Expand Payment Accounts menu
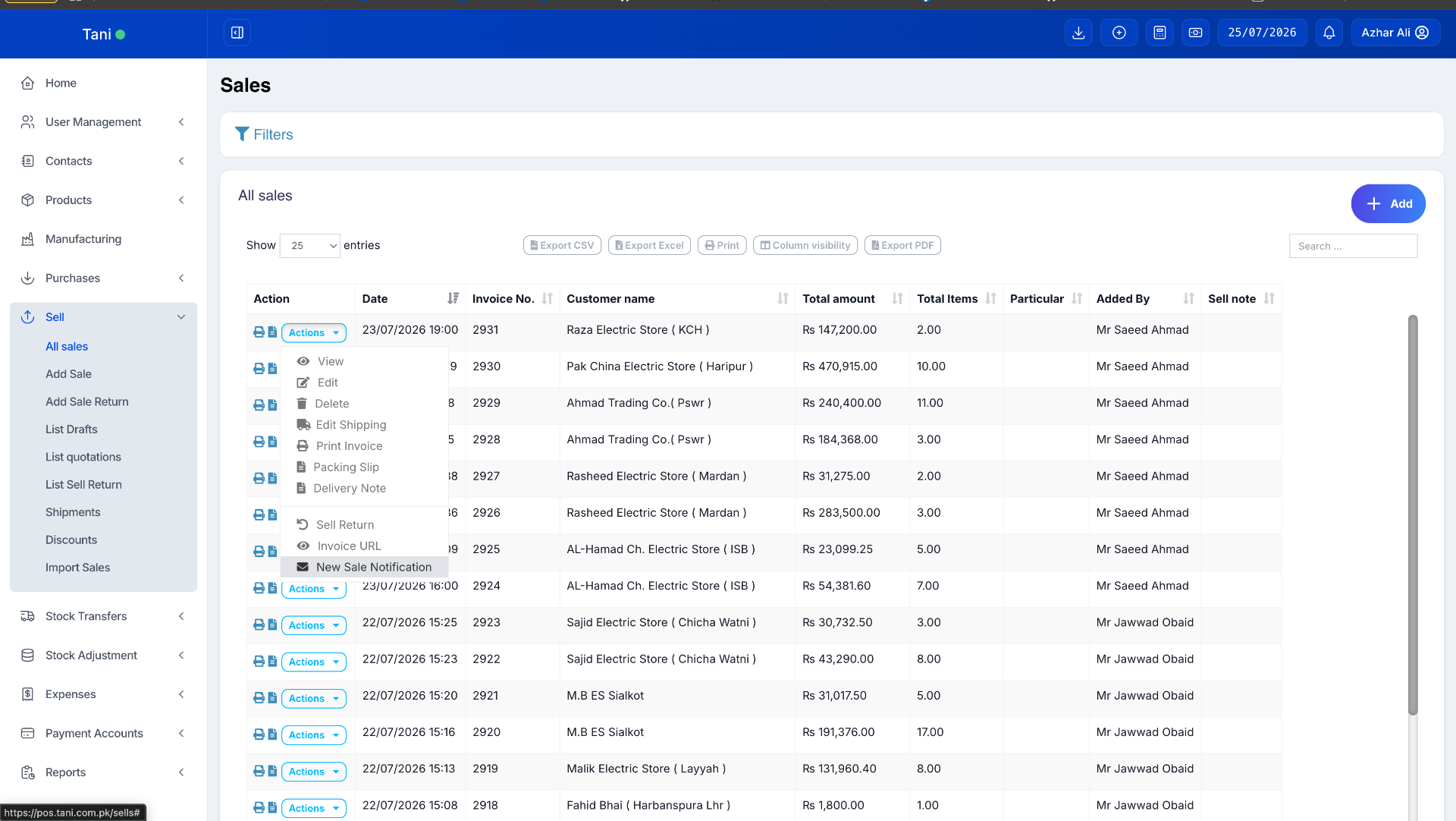 [104, 733]
